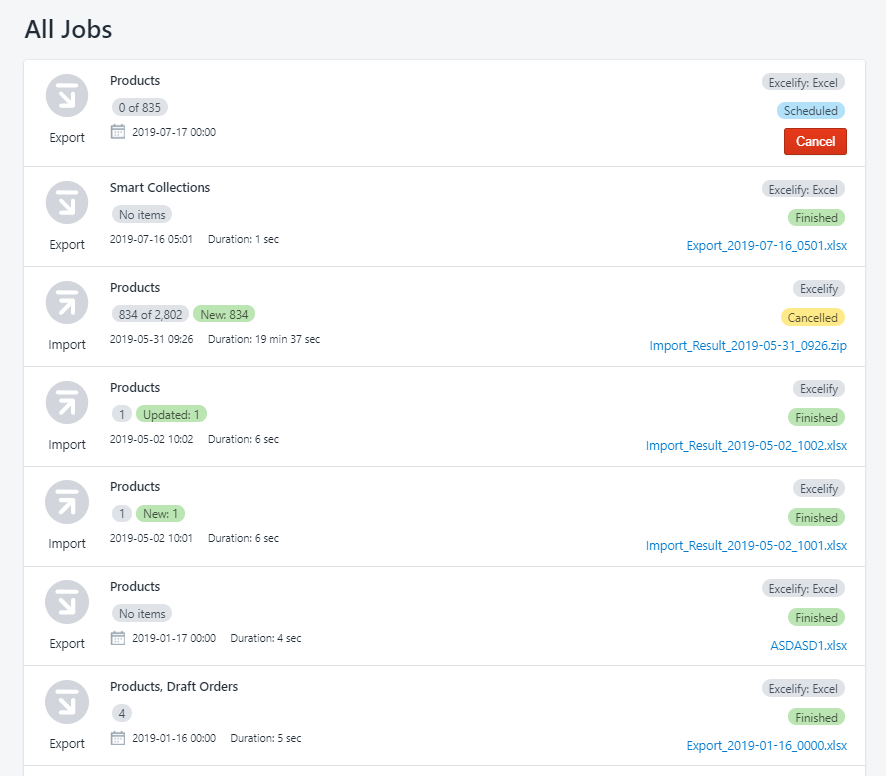
Task: Click the Smart Collections export icon
Action: [x=67, y=203]
